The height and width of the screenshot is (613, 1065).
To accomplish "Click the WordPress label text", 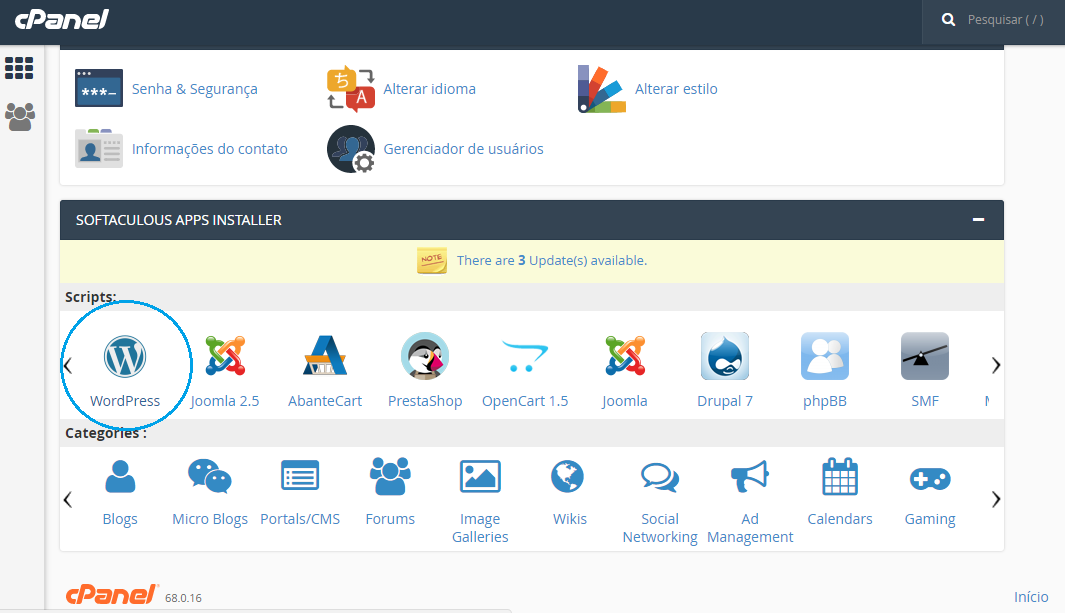I will 125,401.
